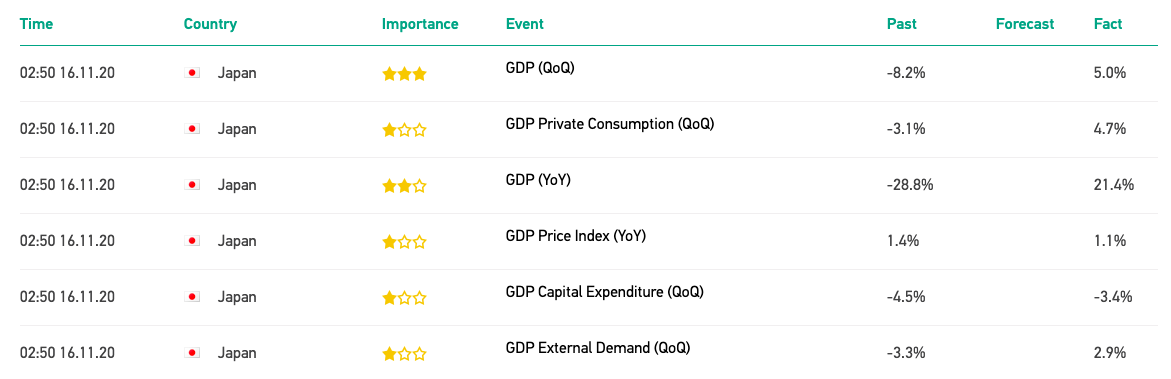1171x379 pixels.
Task: Click the Past column header
Action: pos(901,24)
